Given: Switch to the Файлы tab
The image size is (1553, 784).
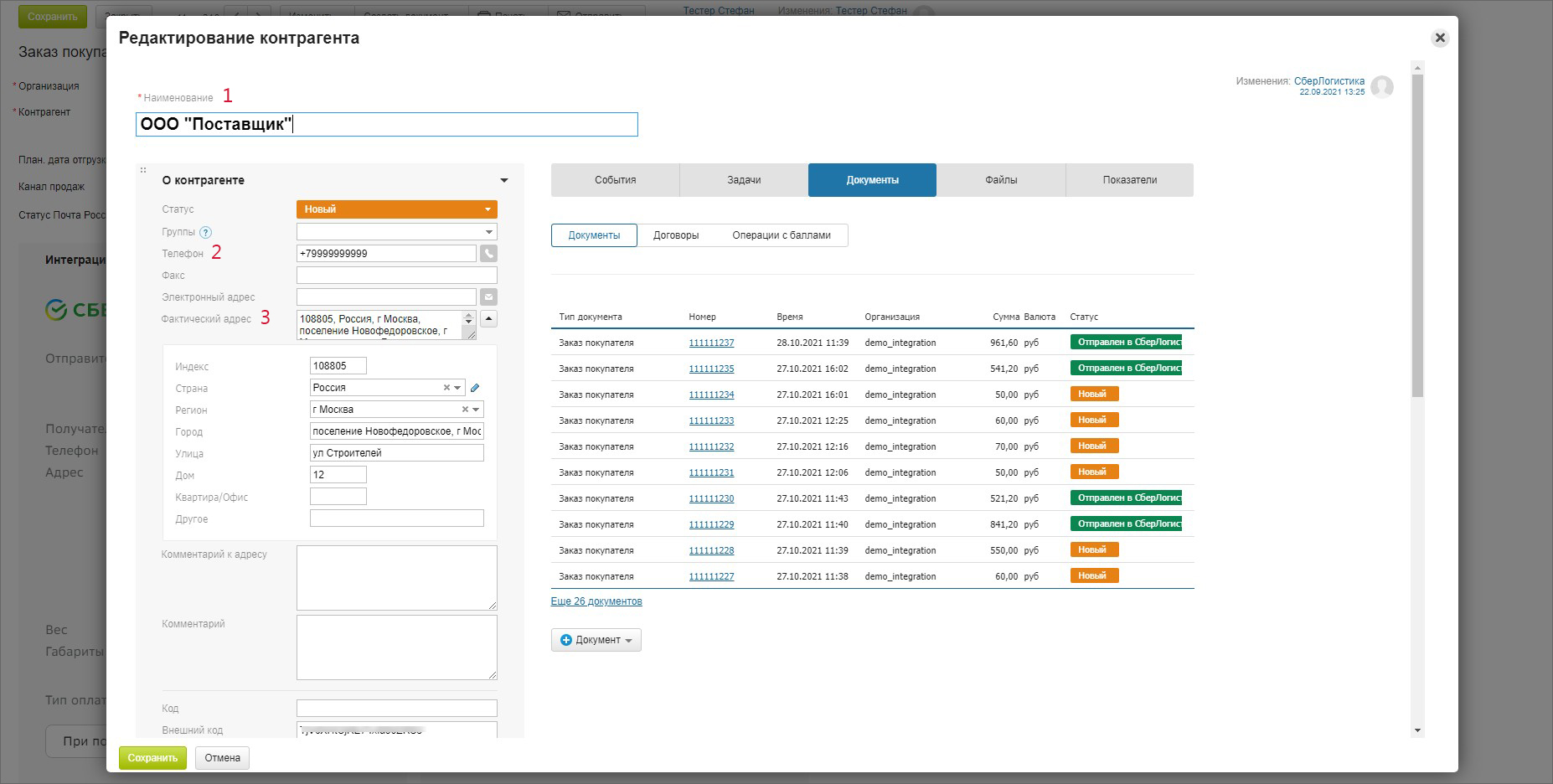Looking at the screenshot, I should (x=1001, y=180).
